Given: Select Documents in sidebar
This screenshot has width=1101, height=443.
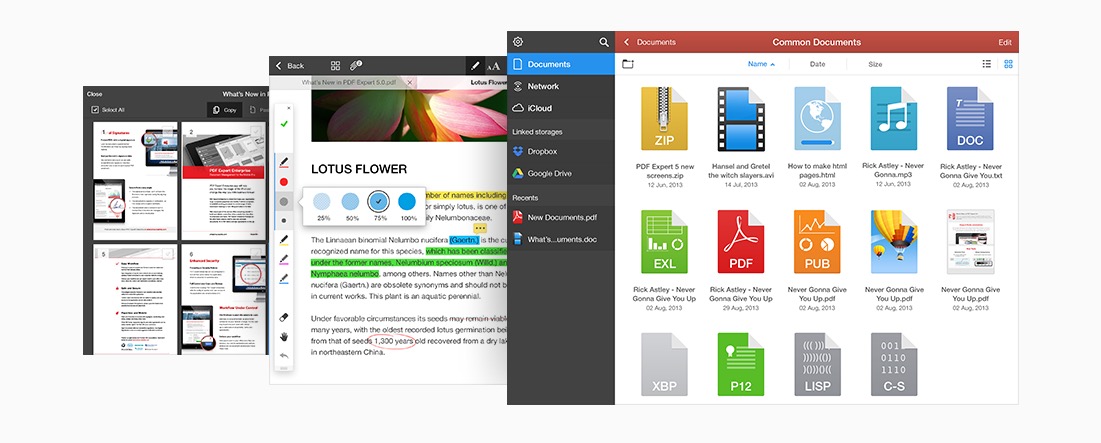Looking at the screenshot, I should [x=561, y=64].
